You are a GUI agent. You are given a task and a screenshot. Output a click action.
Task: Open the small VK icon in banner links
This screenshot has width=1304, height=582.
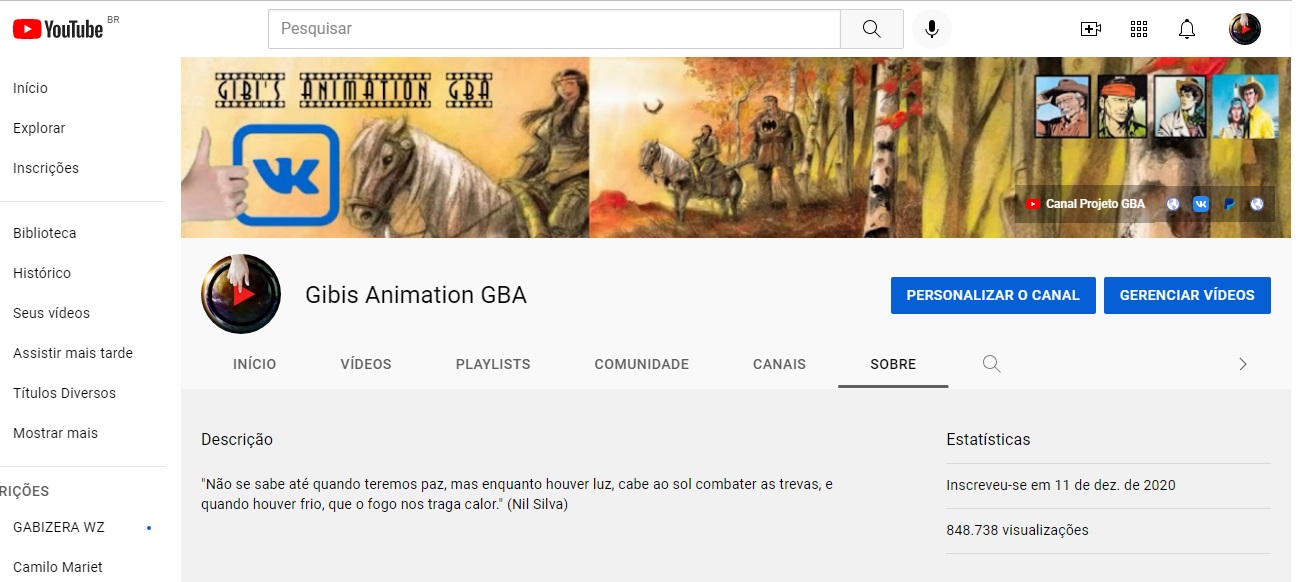(1201, 204)
